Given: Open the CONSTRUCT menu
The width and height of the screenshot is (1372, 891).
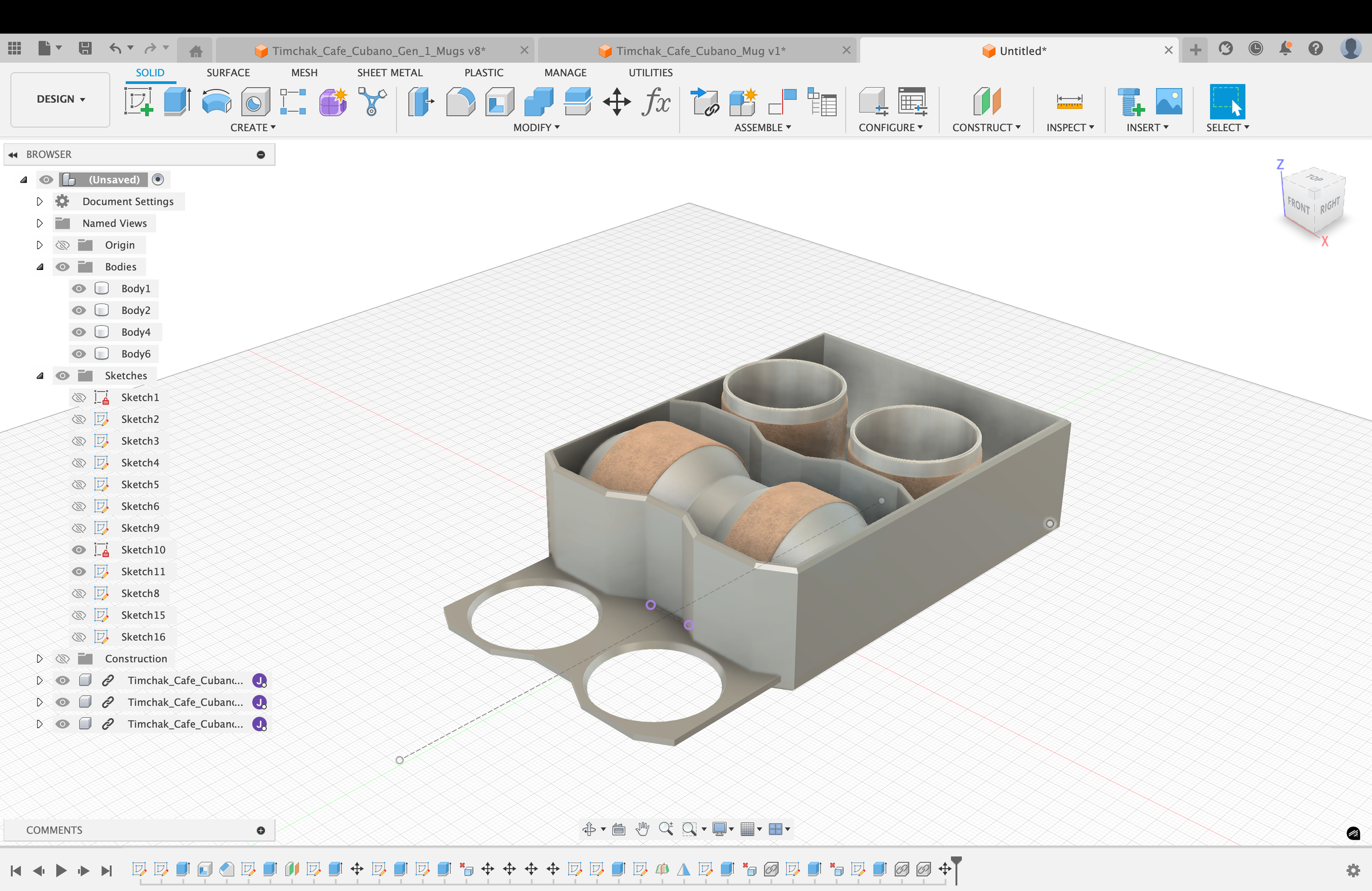Looking at the screenshot, I should (986, 127).
